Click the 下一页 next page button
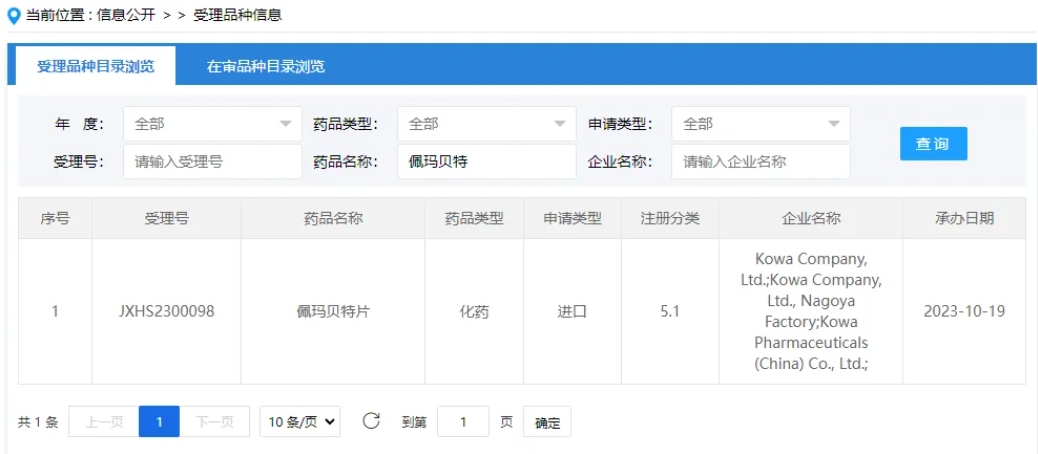The height and width of the screenshot is (454, 1038). coord(214,422)
